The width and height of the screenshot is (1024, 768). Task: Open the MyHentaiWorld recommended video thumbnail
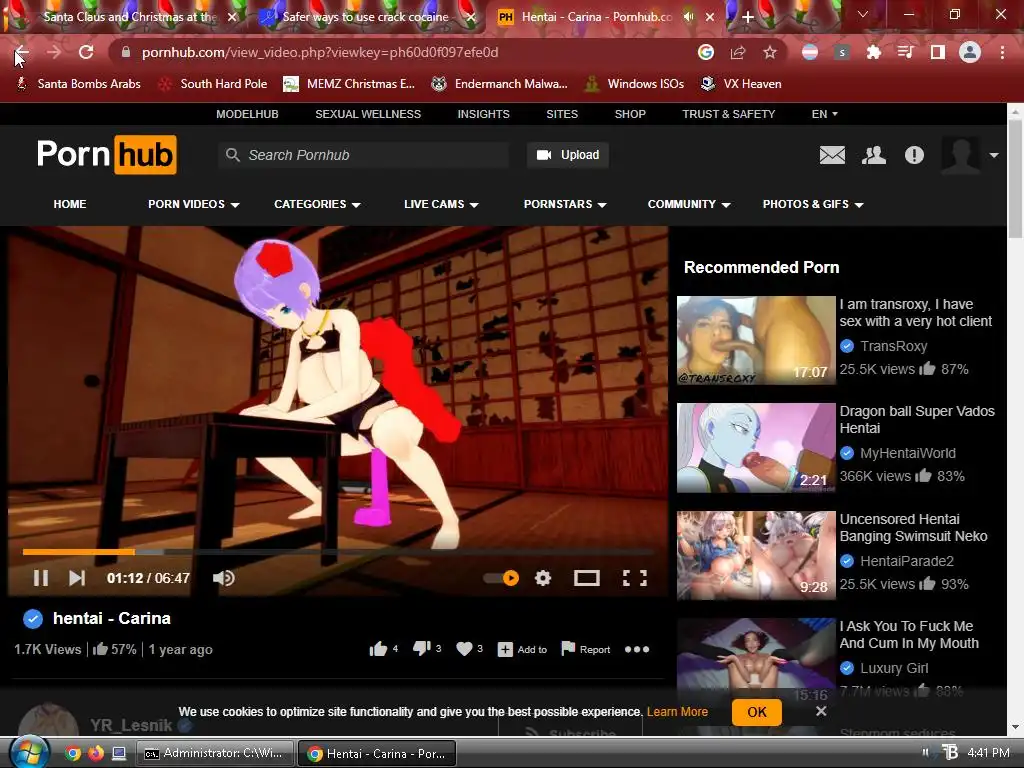tap(756, 448)
